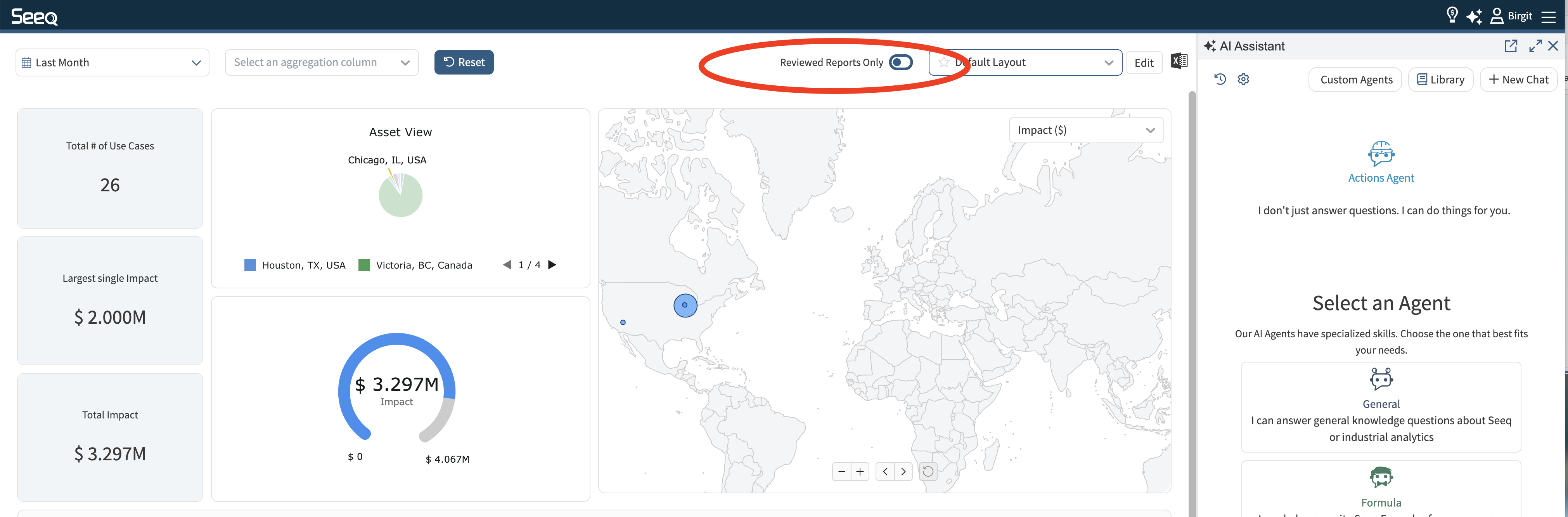Image resolution: width=1568 pixels, height=517 pixels.
Task: Open the Impact ($) map metric dropdown
Action: click(1086, 130)
